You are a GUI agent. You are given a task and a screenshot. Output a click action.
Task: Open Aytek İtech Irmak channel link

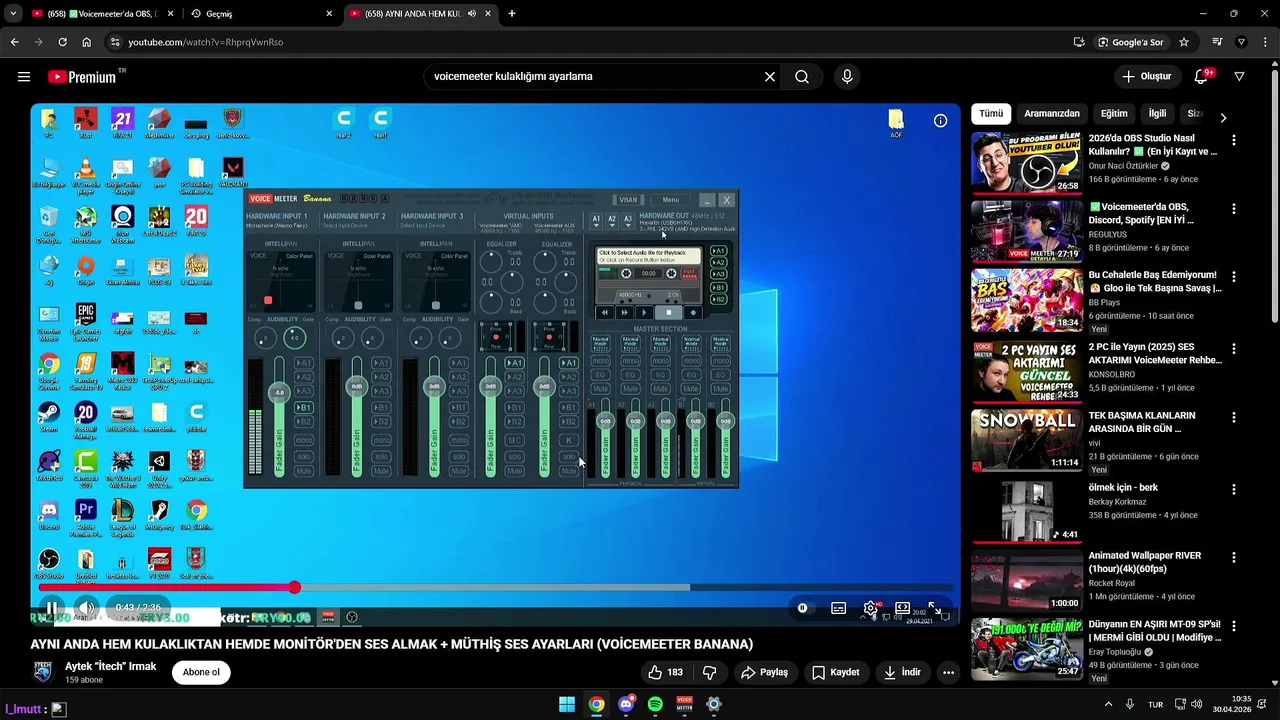pos(111,666)
